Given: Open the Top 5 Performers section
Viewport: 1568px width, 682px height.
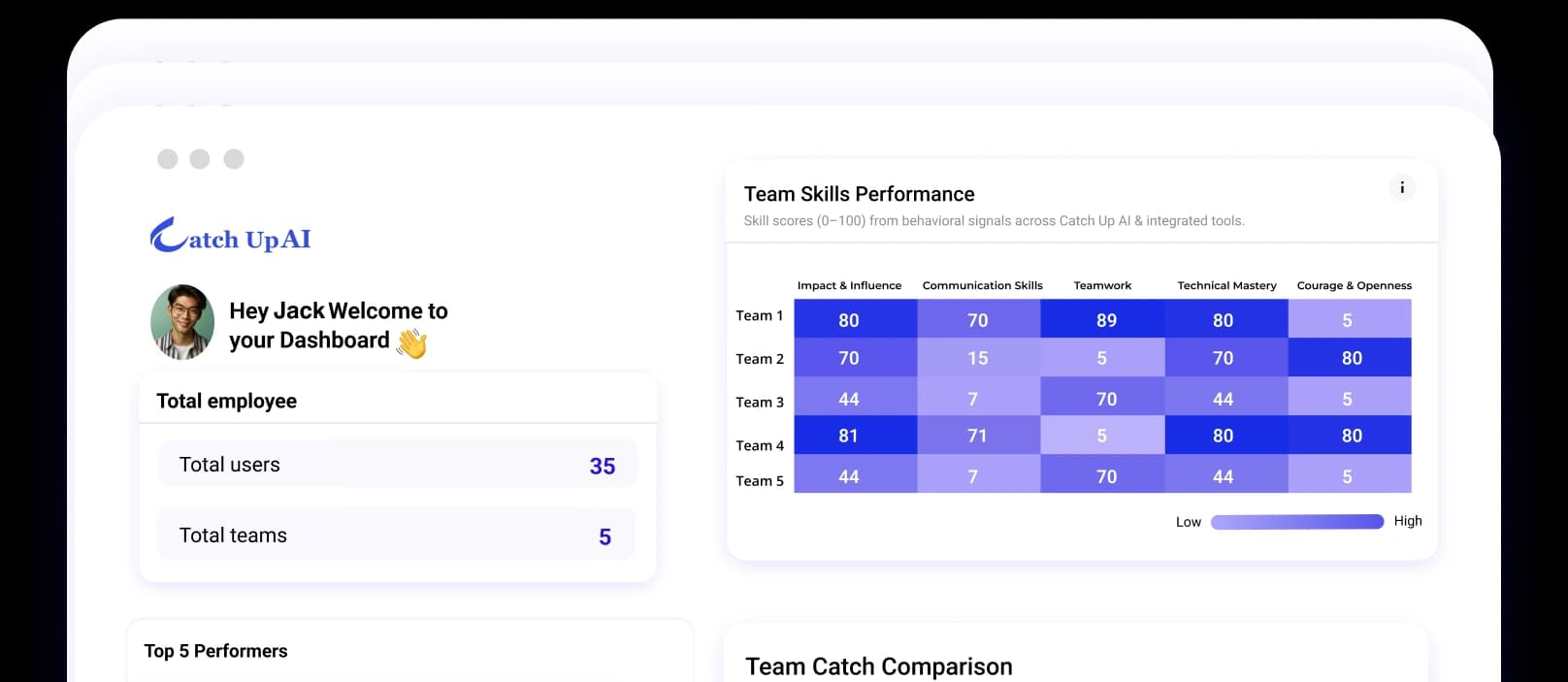Looking at the screenshot, I should [x=215, y=651].
